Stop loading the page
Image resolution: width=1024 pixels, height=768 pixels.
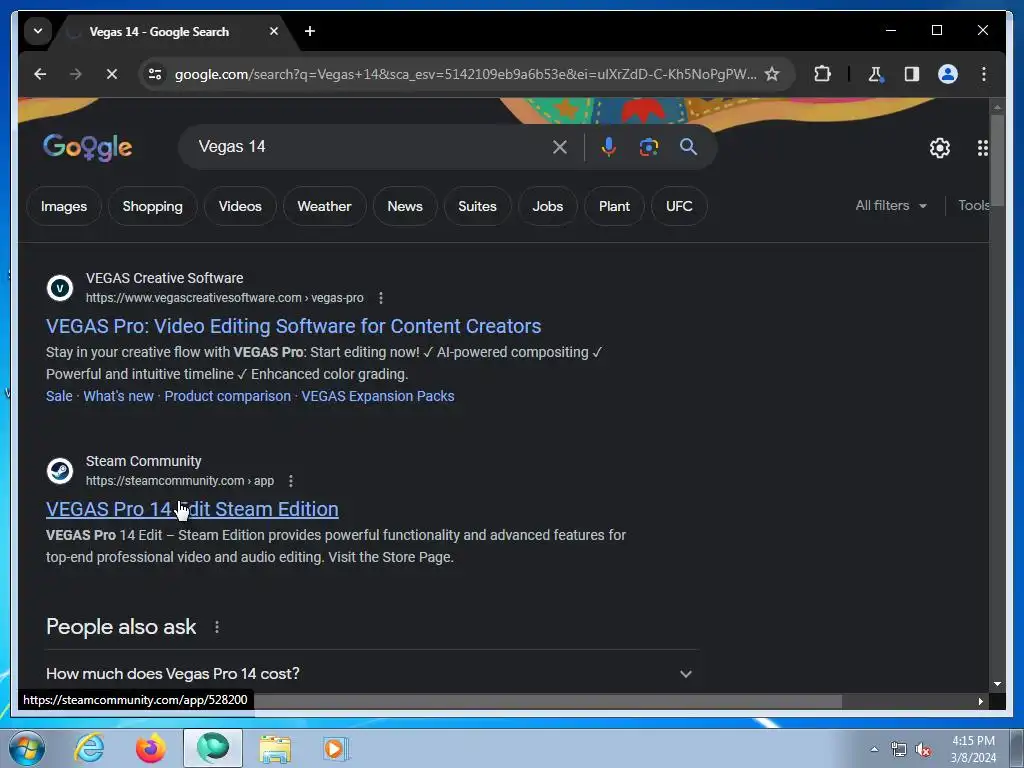coord(112,74)
